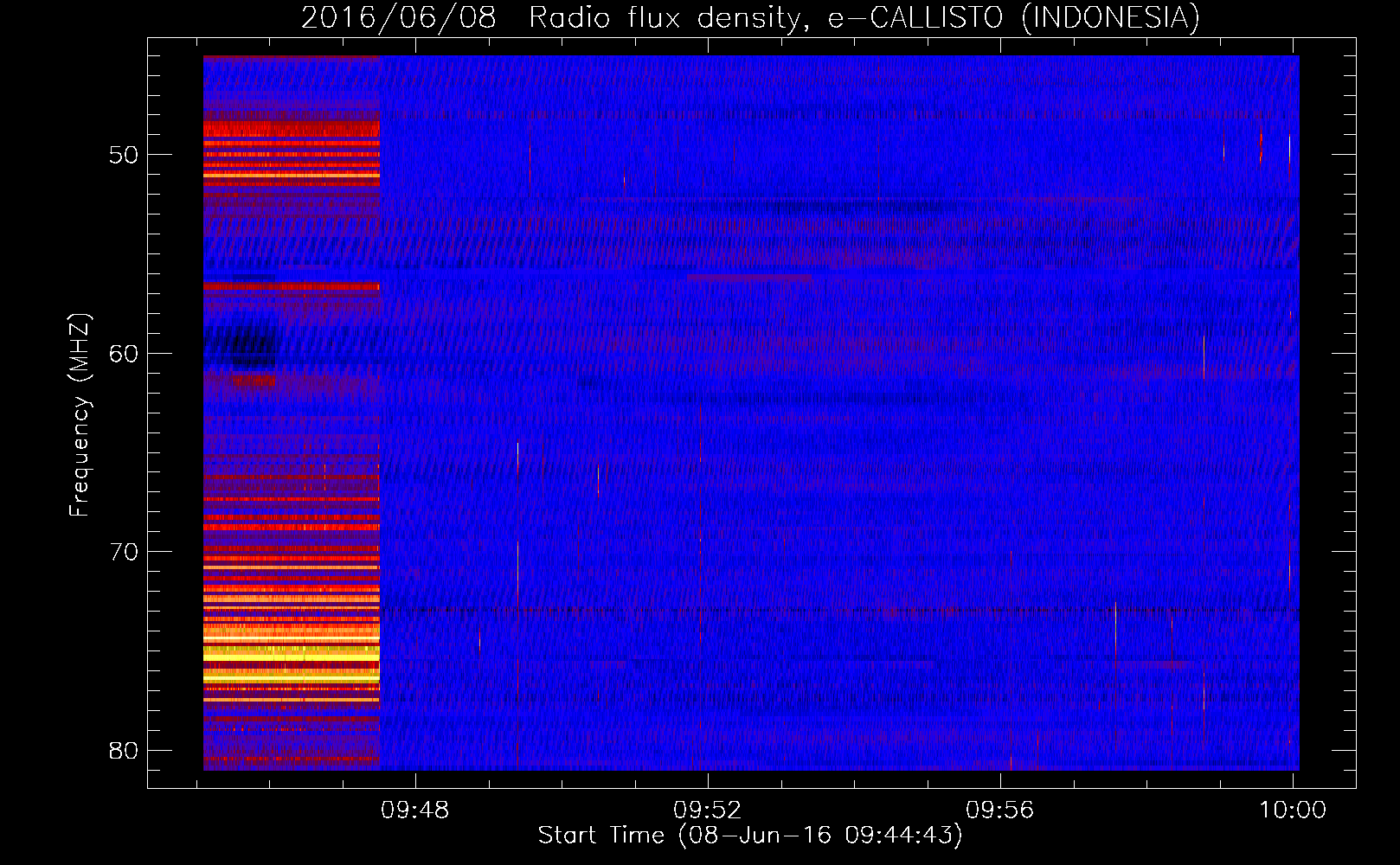The image size is (1400, 865).
Task: Select the 80 MHz tick label
Action: [124, 750]
